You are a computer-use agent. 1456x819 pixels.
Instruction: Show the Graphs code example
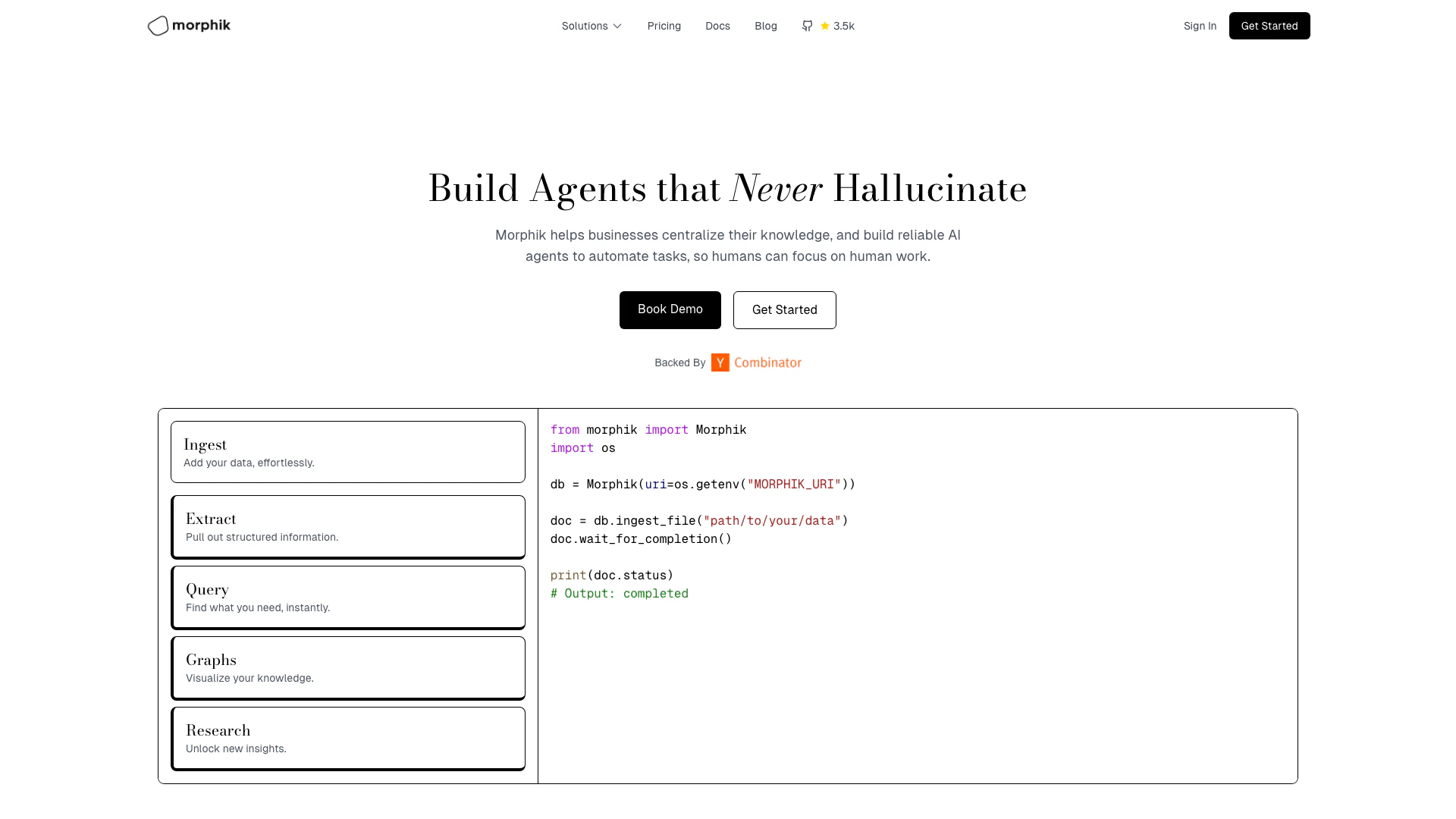pos(347,667)
